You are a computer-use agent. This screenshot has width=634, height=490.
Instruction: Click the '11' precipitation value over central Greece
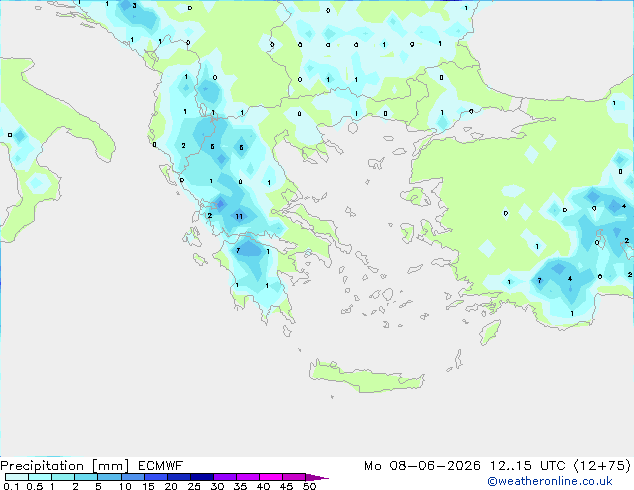click(x=239, y=216)
